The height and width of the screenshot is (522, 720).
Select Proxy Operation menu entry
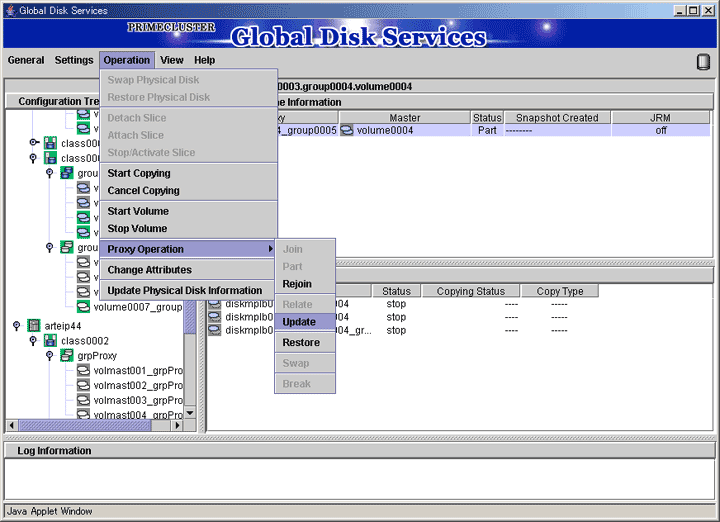(x=187, y=249)
